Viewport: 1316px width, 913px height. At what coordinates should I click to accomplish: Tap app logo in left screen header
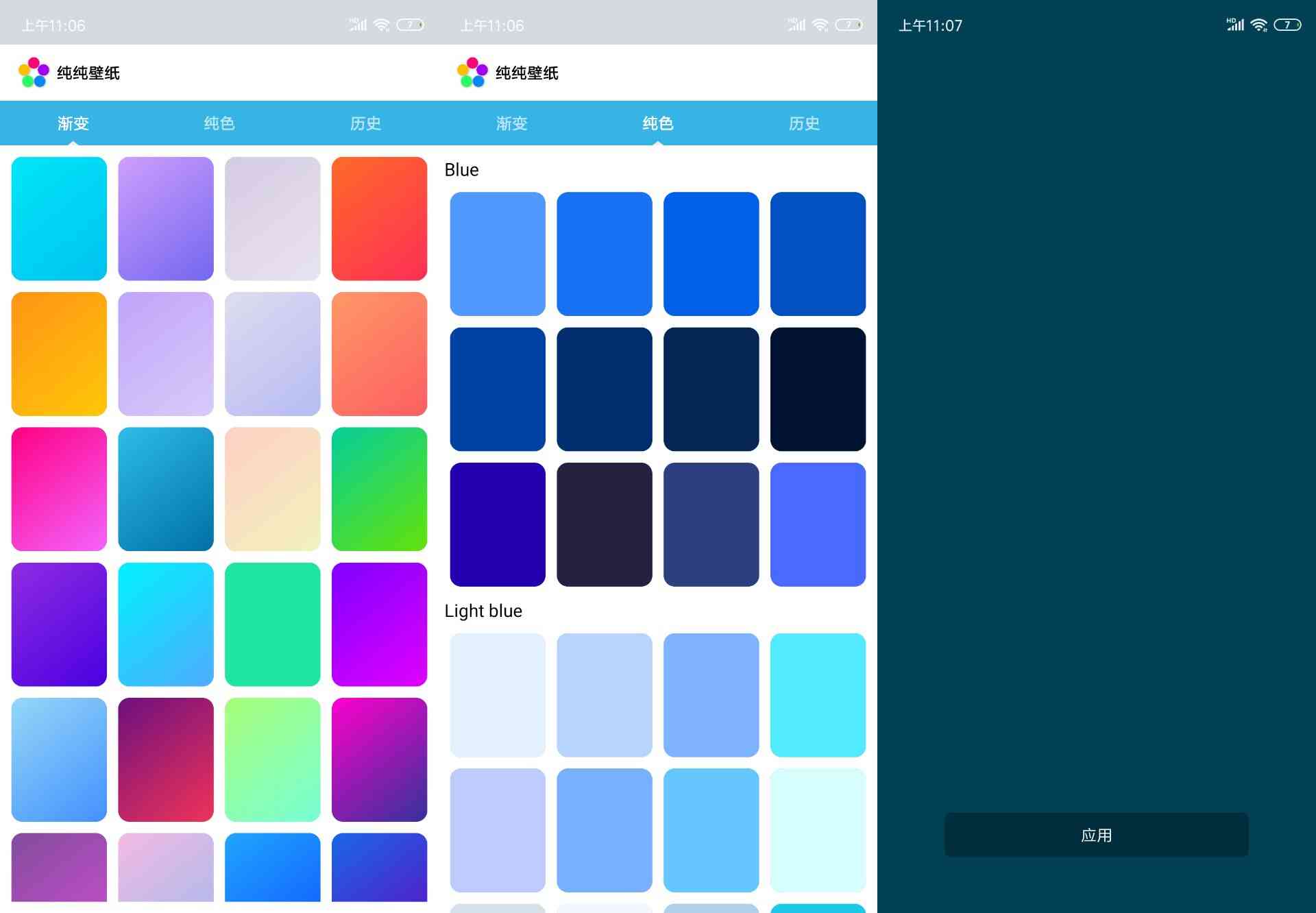[x=34, y=73]
